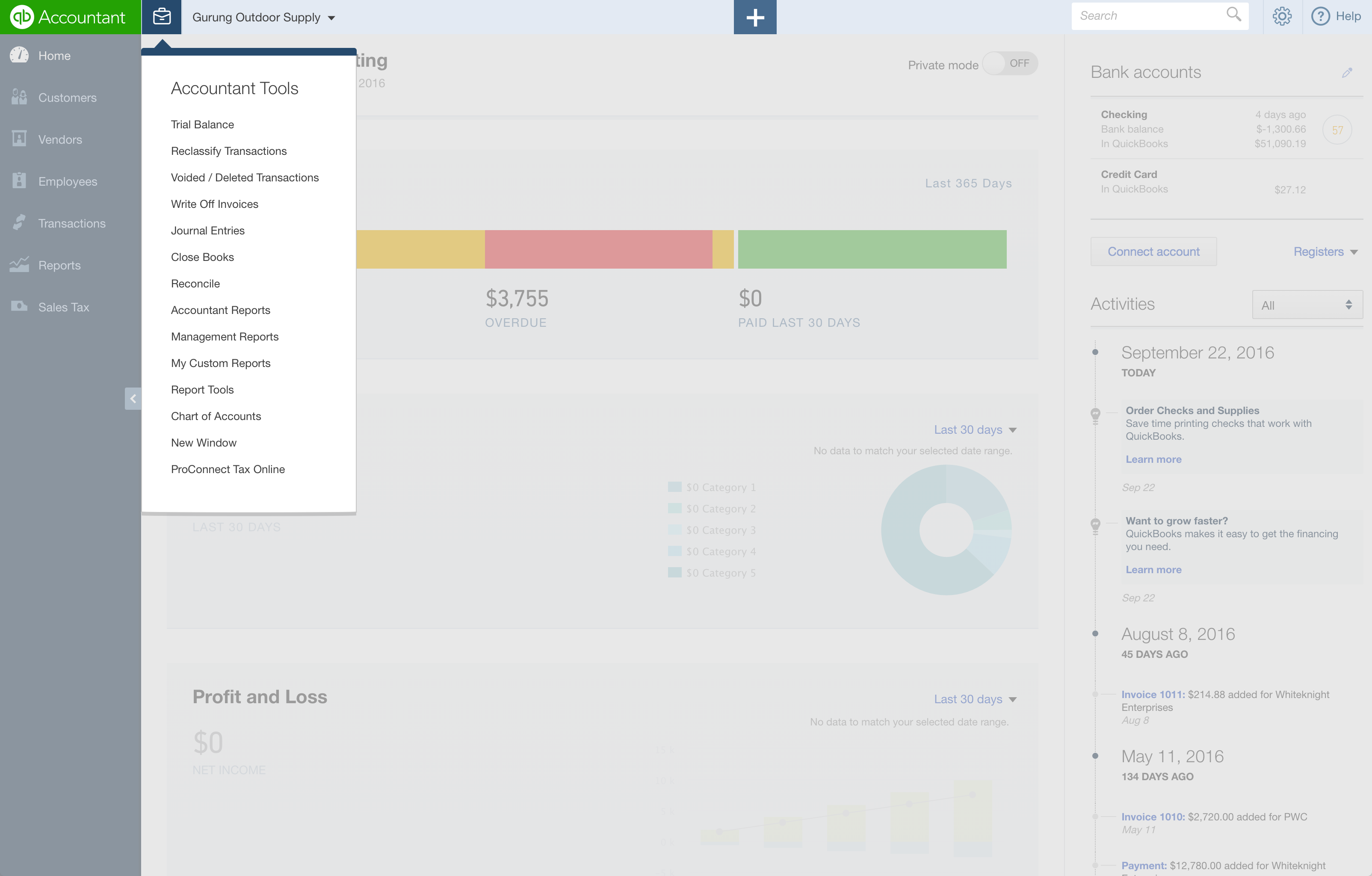Image resolution: width=1372 pixels, height=876 pixels.
Task: Click the blue plus create button
Action: click(x=754, y=17)
